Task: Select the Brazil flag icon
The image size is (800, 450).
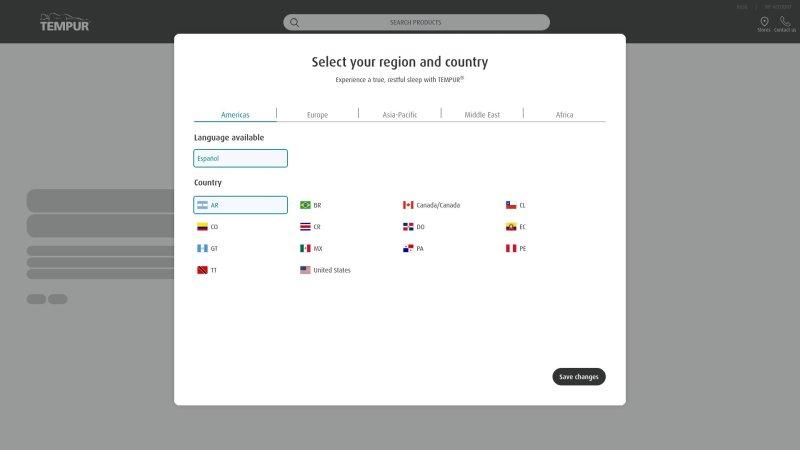Action: 305,205
